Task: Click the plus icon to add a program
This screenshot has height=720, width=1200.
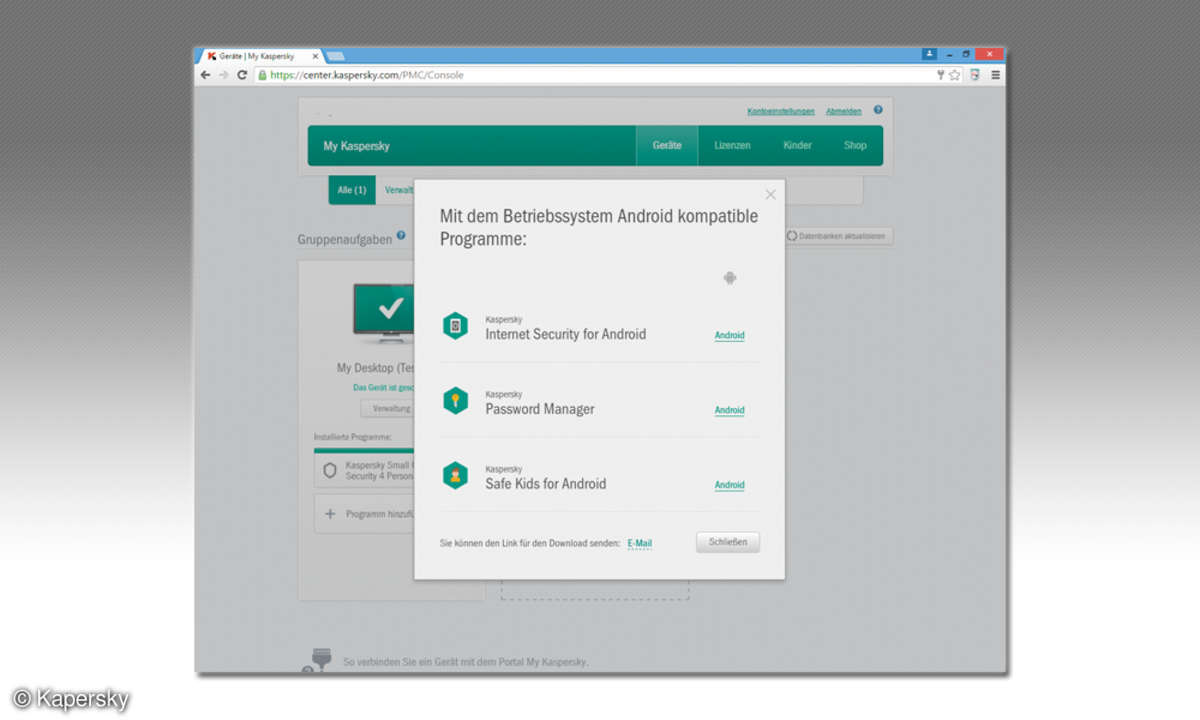Action: [x=330, y=514]
